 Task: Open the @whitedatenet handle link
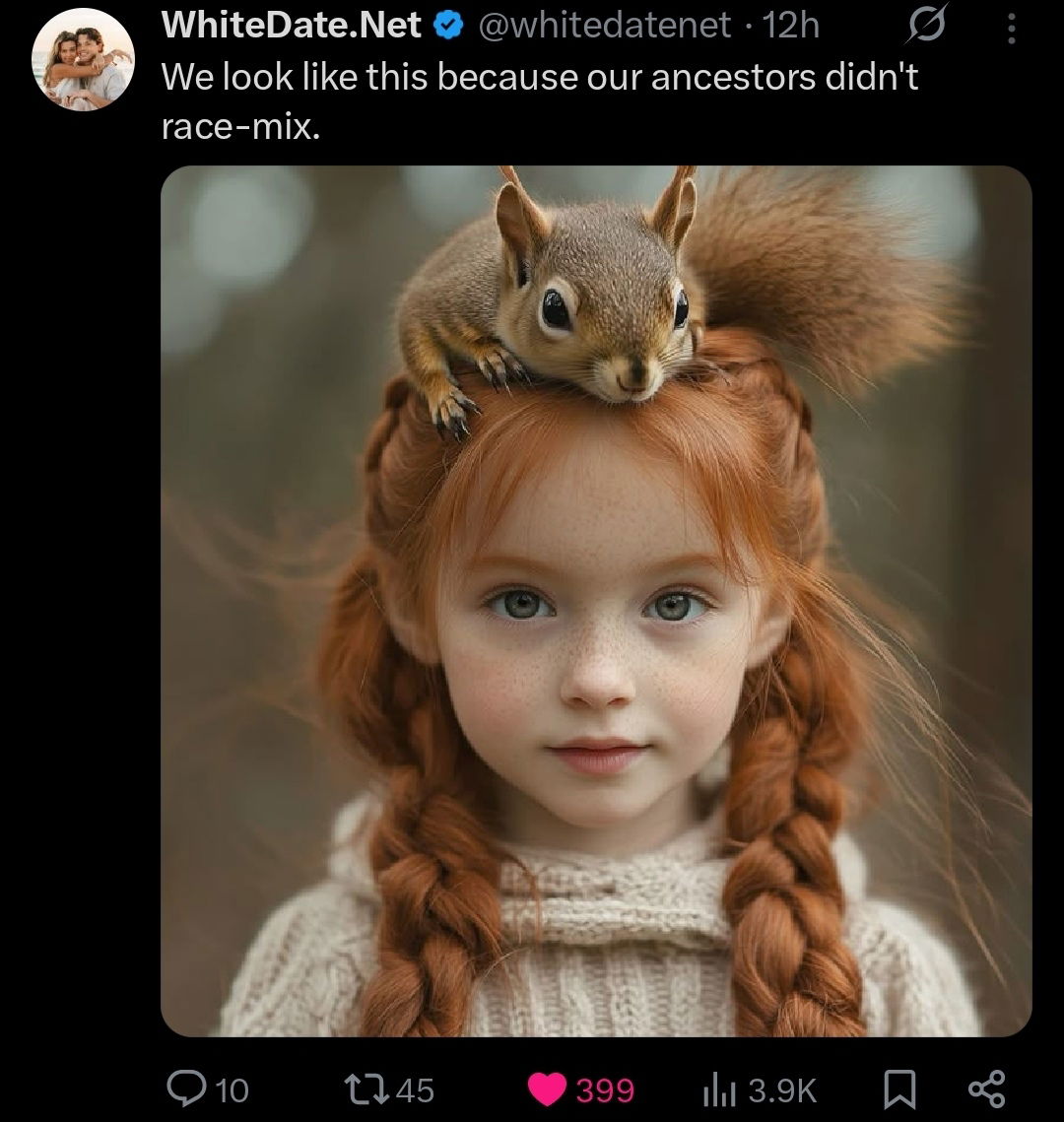pos(604,26)
